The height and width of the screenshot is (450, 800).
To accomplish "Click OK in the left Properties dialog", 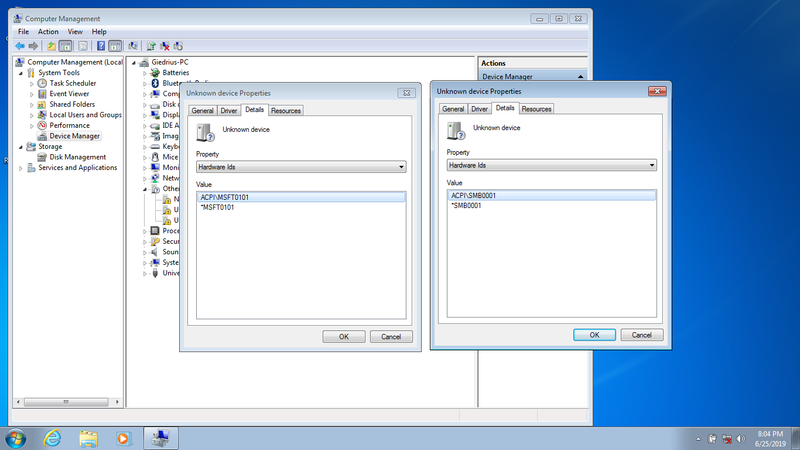I will 344,337.
